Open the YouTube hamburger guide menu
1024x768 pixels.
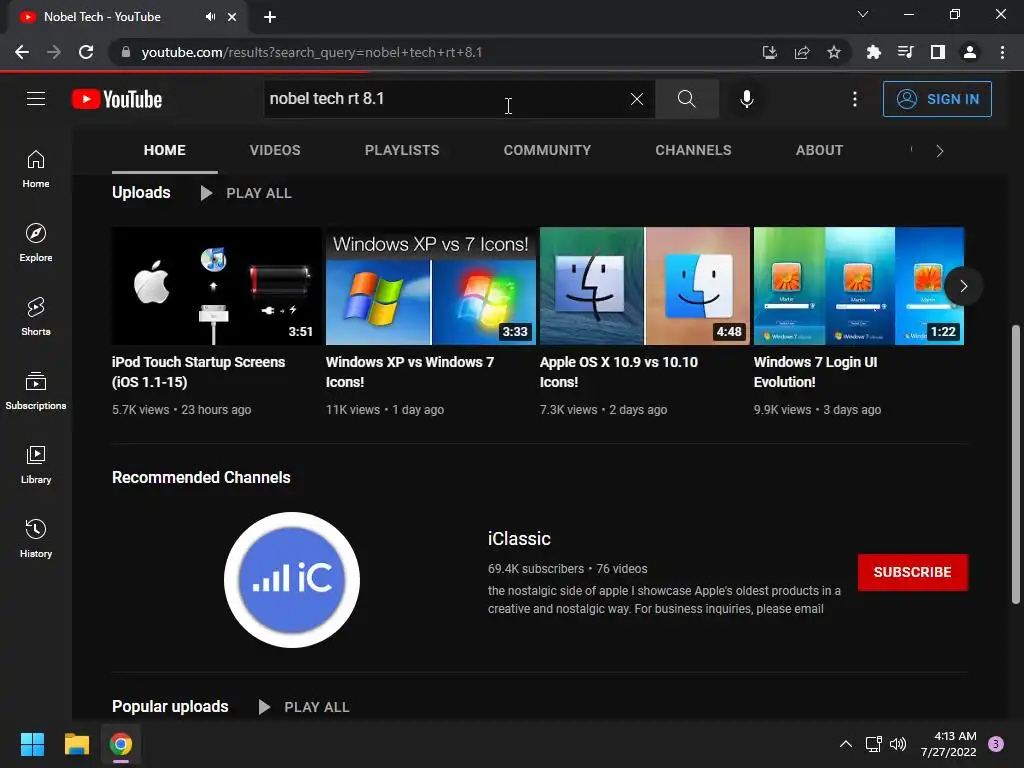click(x=36, y=99)
